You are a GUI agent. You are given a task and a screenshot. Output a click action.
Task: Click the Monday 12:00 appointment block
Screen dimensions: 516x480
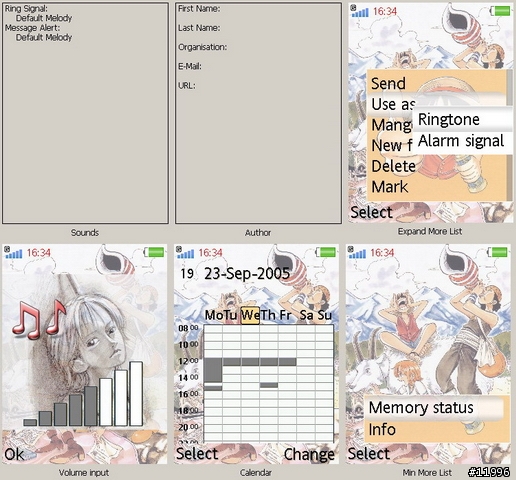213,370
